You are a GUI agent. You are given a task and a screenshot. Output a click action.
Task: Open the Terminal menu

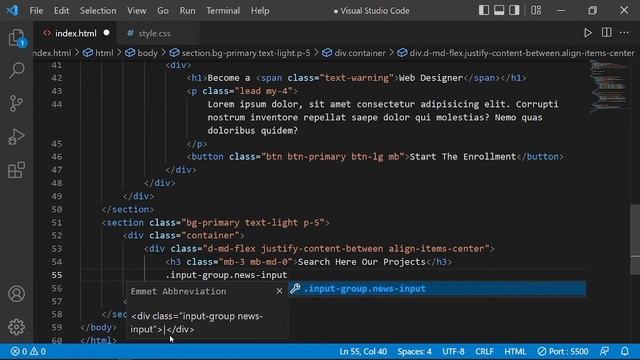[x=223, y=11]
